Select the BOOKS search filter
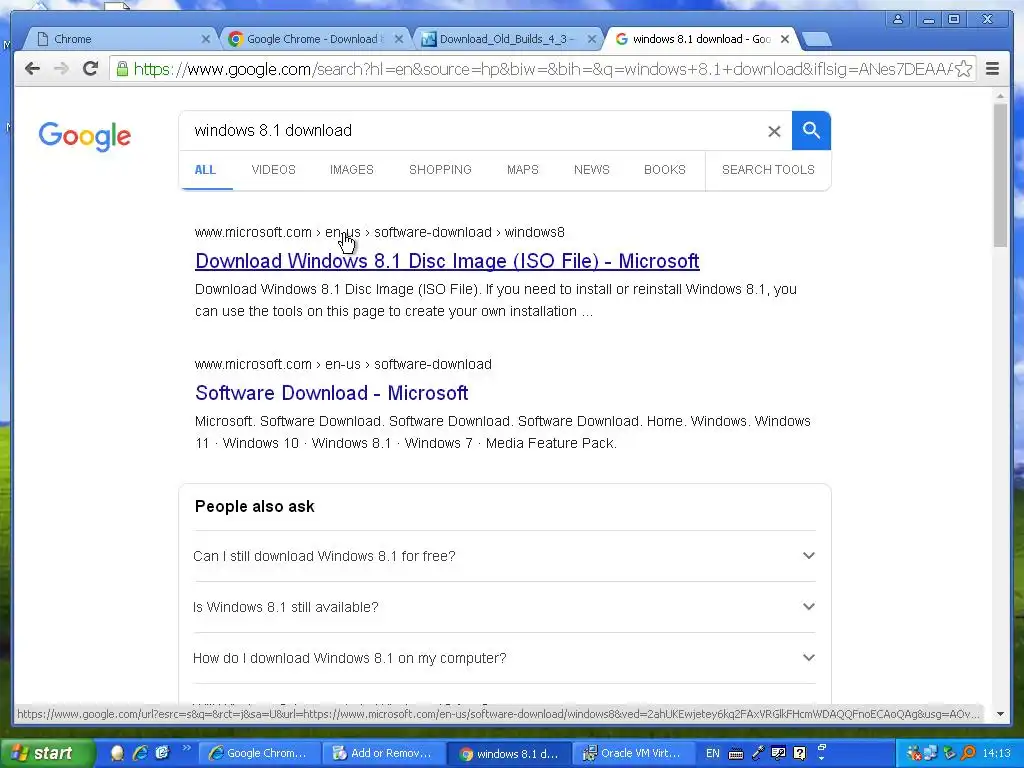This screenshot has width=1024, height=768. (665, 170)
